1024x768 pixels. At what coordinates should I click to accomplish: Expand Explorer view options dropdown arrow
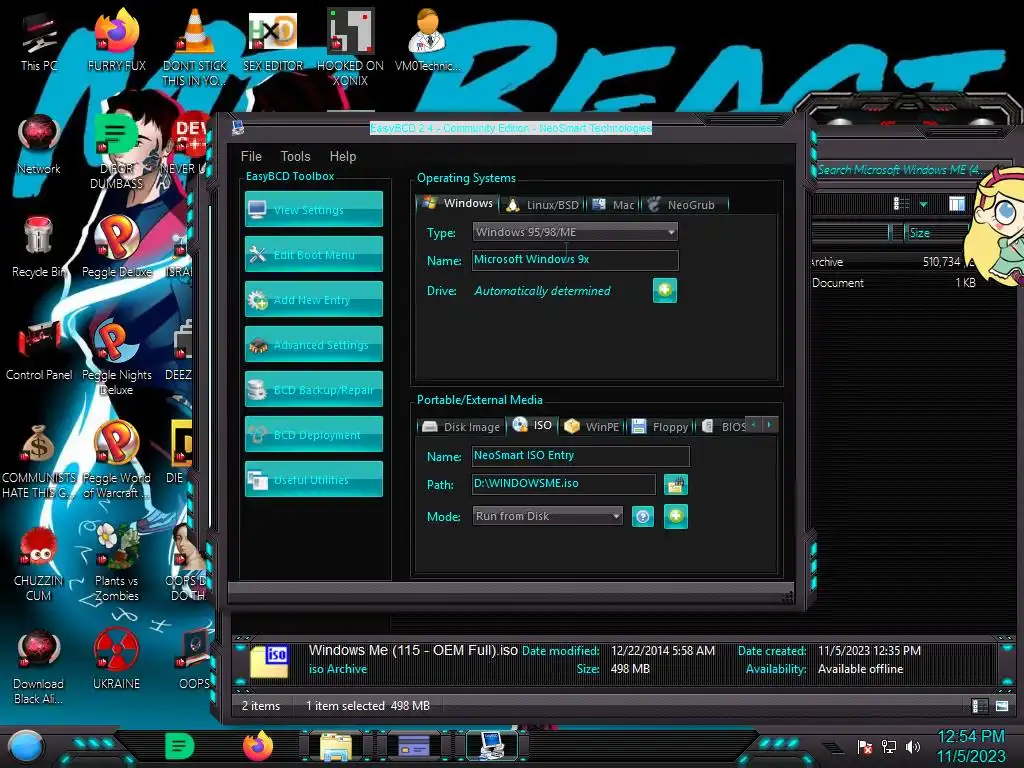pos(923,204)
